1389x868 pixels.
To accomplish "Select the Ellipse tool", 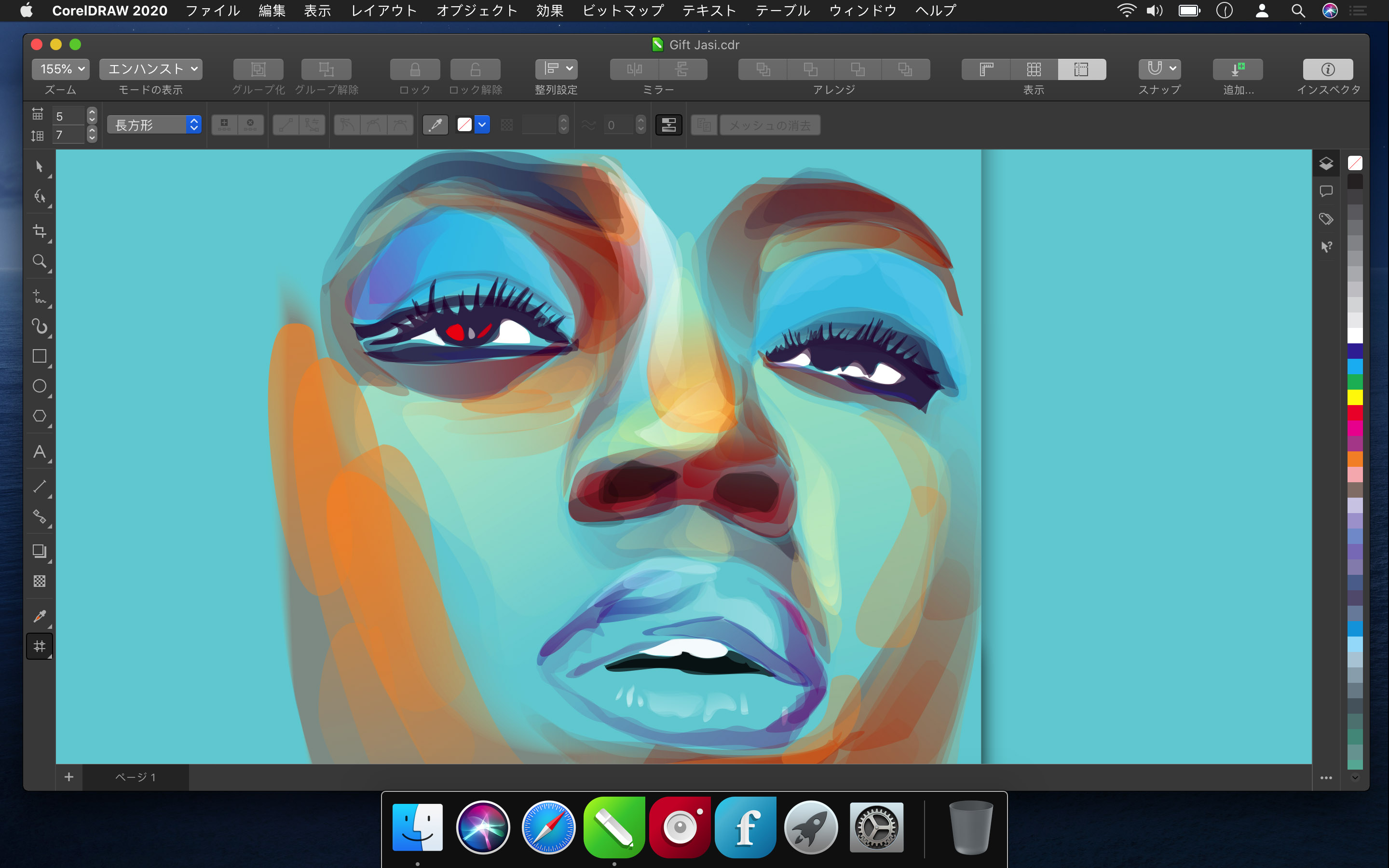I will pos(39,386).
